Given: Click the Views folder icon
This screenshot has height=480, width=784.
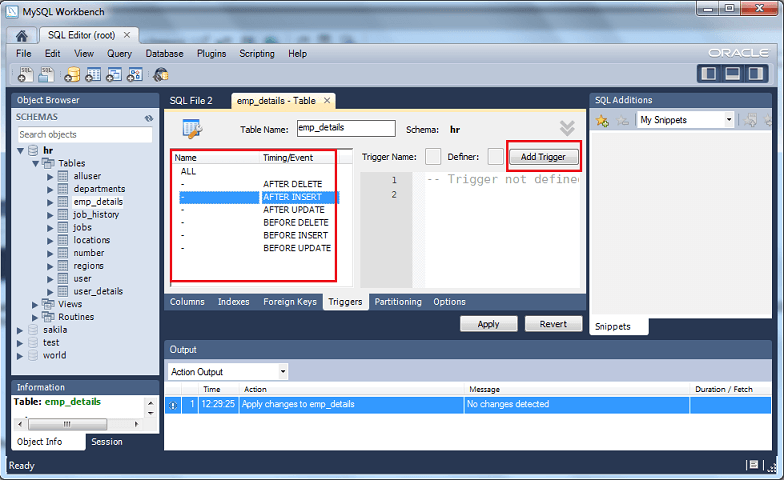Looking at the screenshot, I should click(48, 304).
